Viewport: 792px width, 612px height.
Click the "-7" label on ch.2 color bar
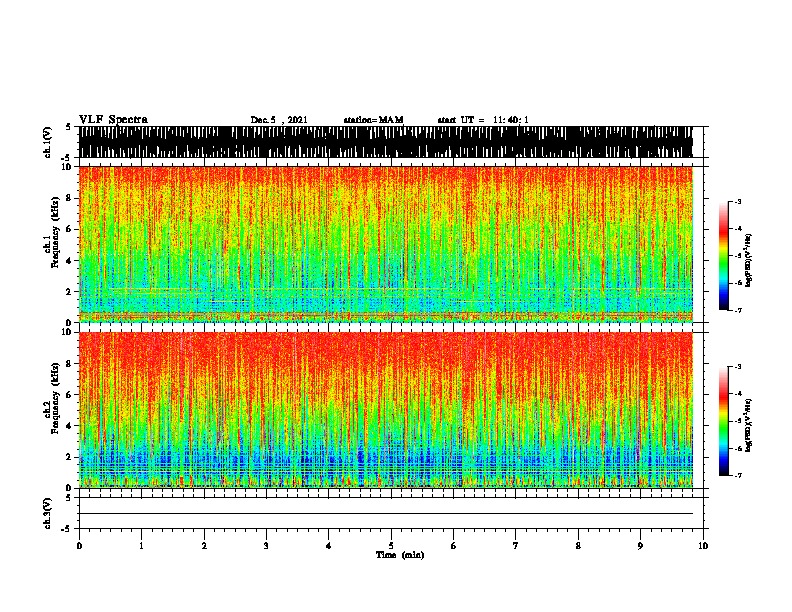pos(737,476)
